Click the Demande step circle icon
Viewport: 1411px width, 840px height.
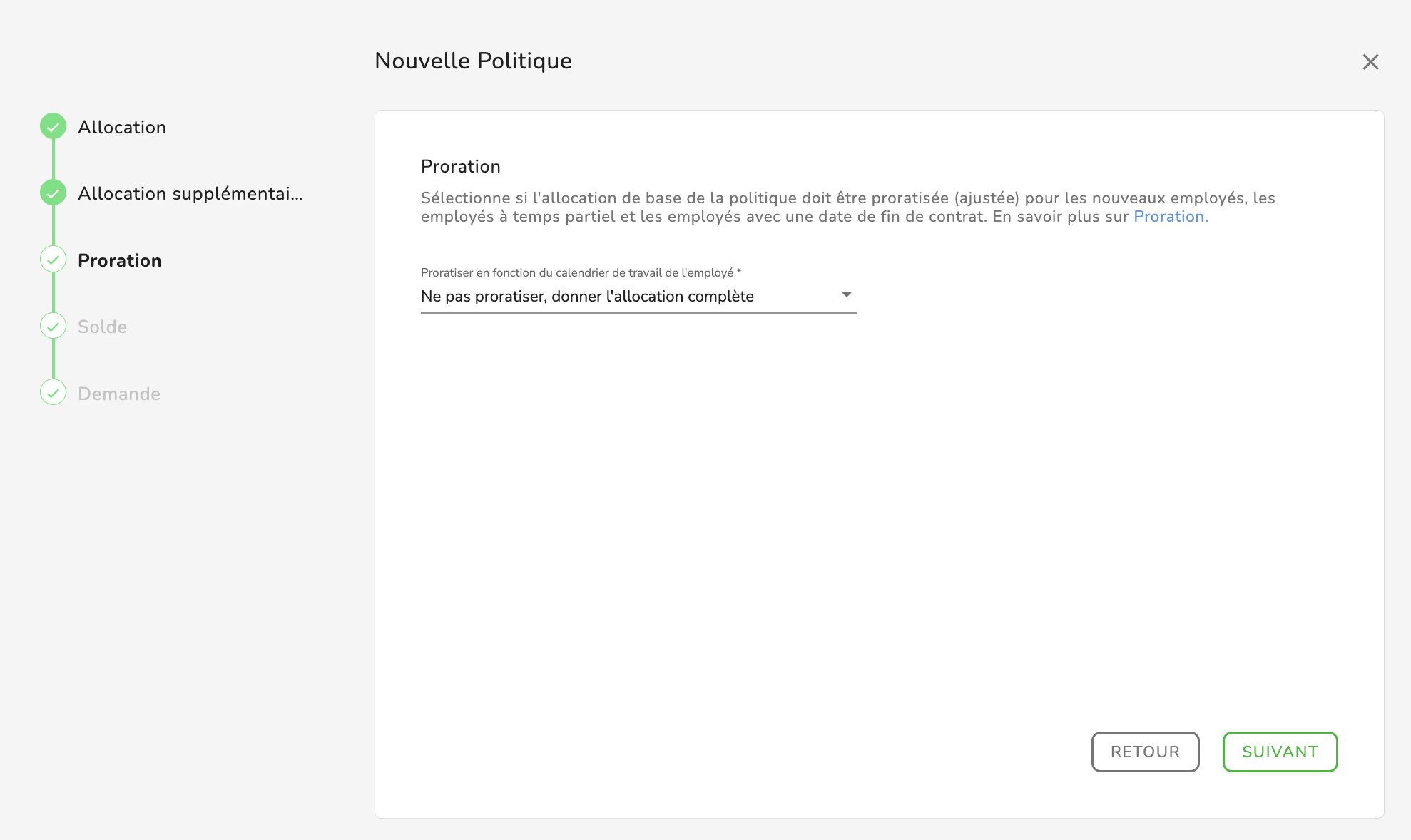[x=53, y=393]
